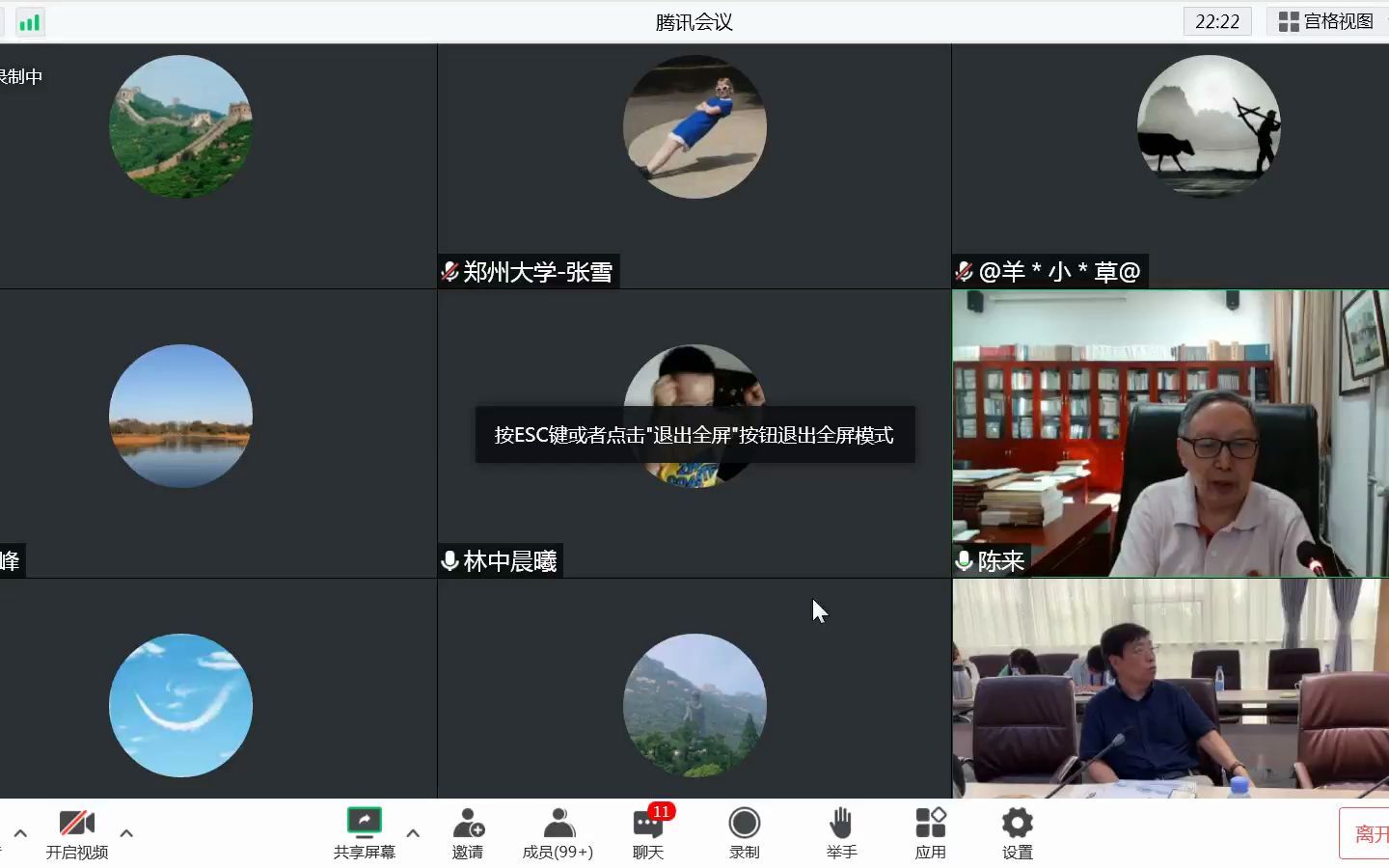Select 郑州大学-张雪 avatar tile
The image size is (1389, 868).
(x=694, y=126)
